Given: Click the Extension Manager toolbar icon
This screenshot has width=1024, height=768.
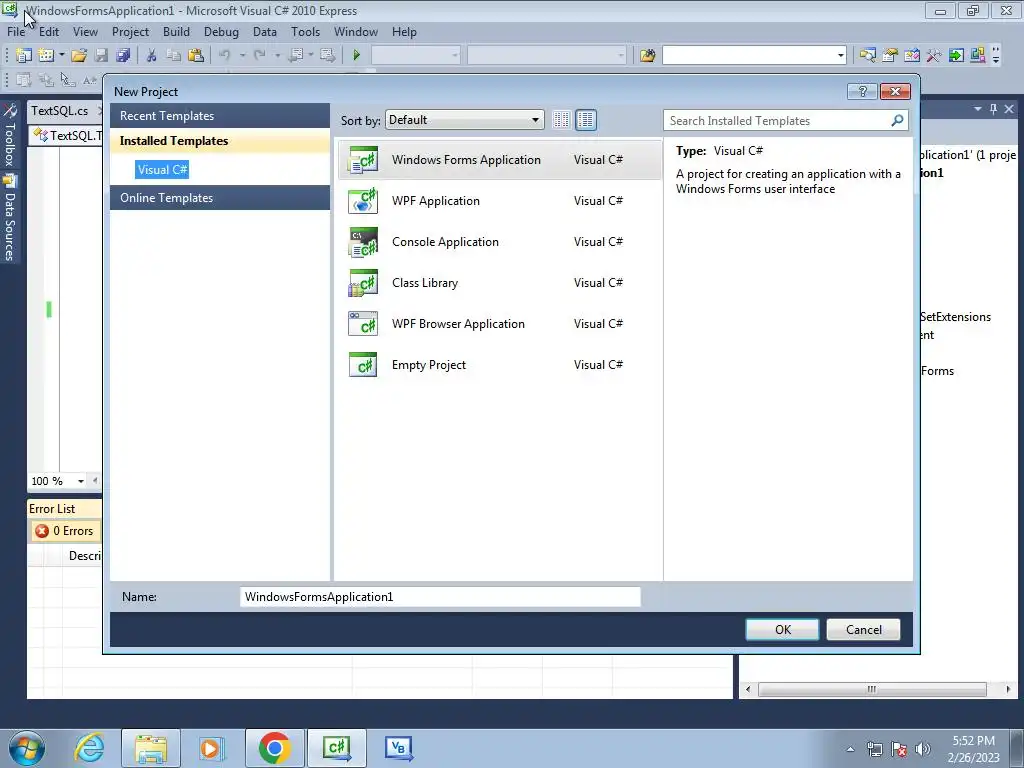Looking at the screenshot, I should [978, 56].
